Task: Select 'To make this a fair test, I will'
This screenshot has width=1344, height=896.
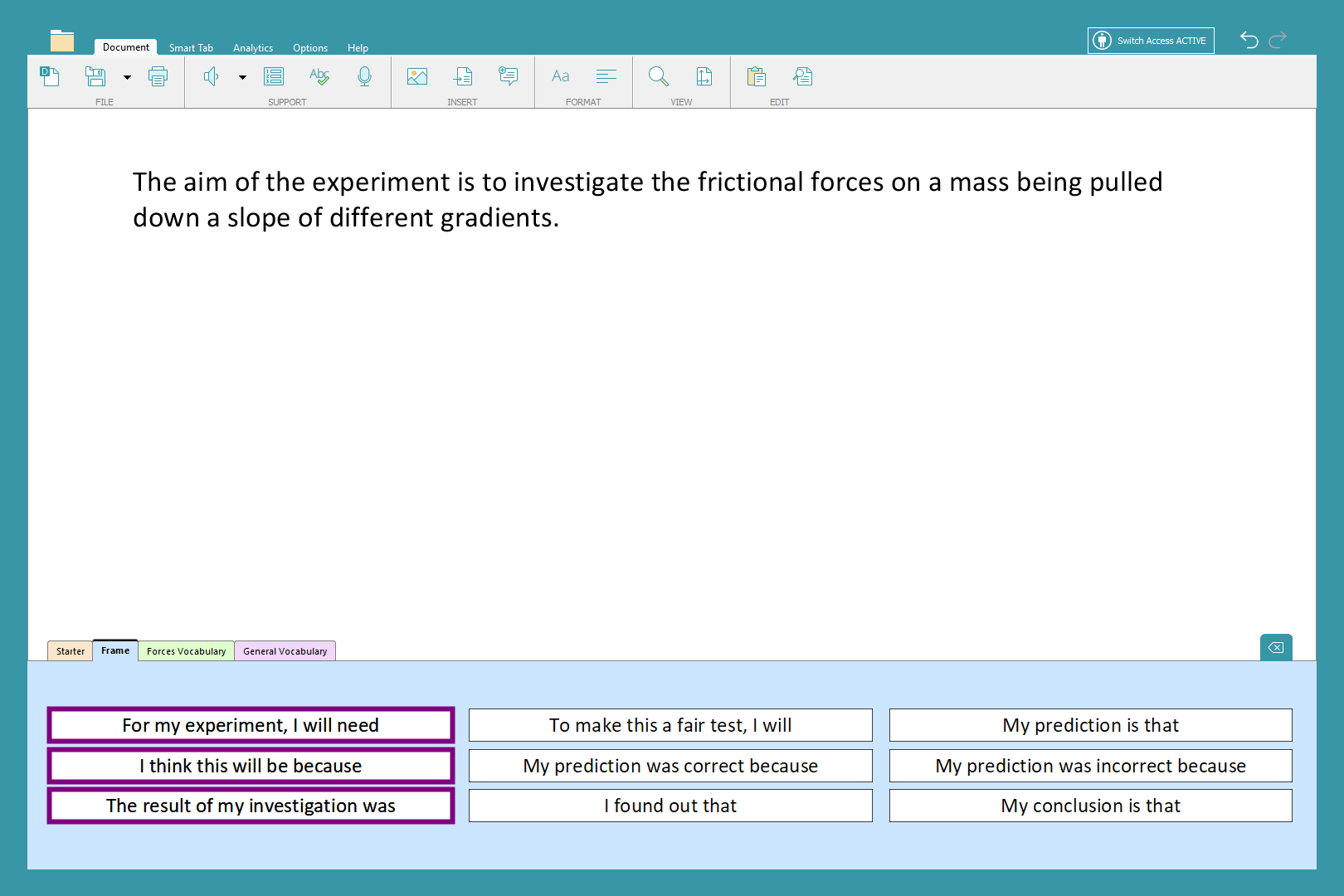Action: (x=670, y=725)
